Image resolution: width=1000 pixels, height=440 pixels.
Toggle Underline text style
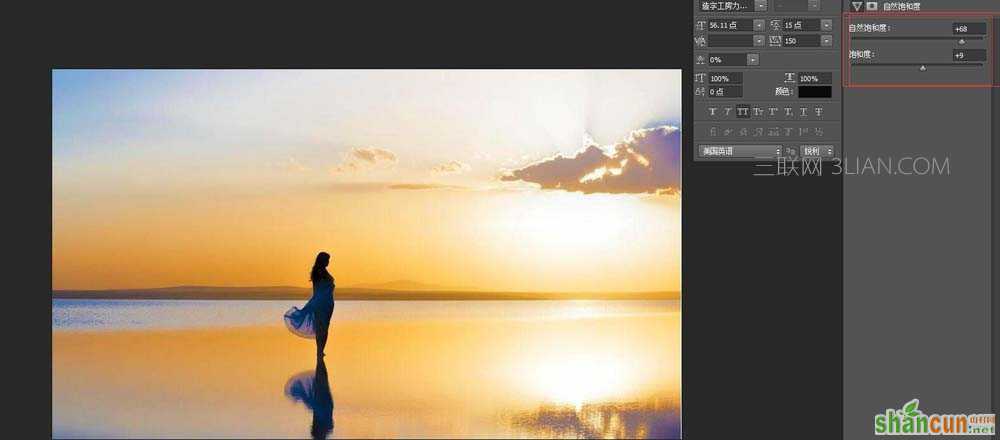click(x=804, y=112)
